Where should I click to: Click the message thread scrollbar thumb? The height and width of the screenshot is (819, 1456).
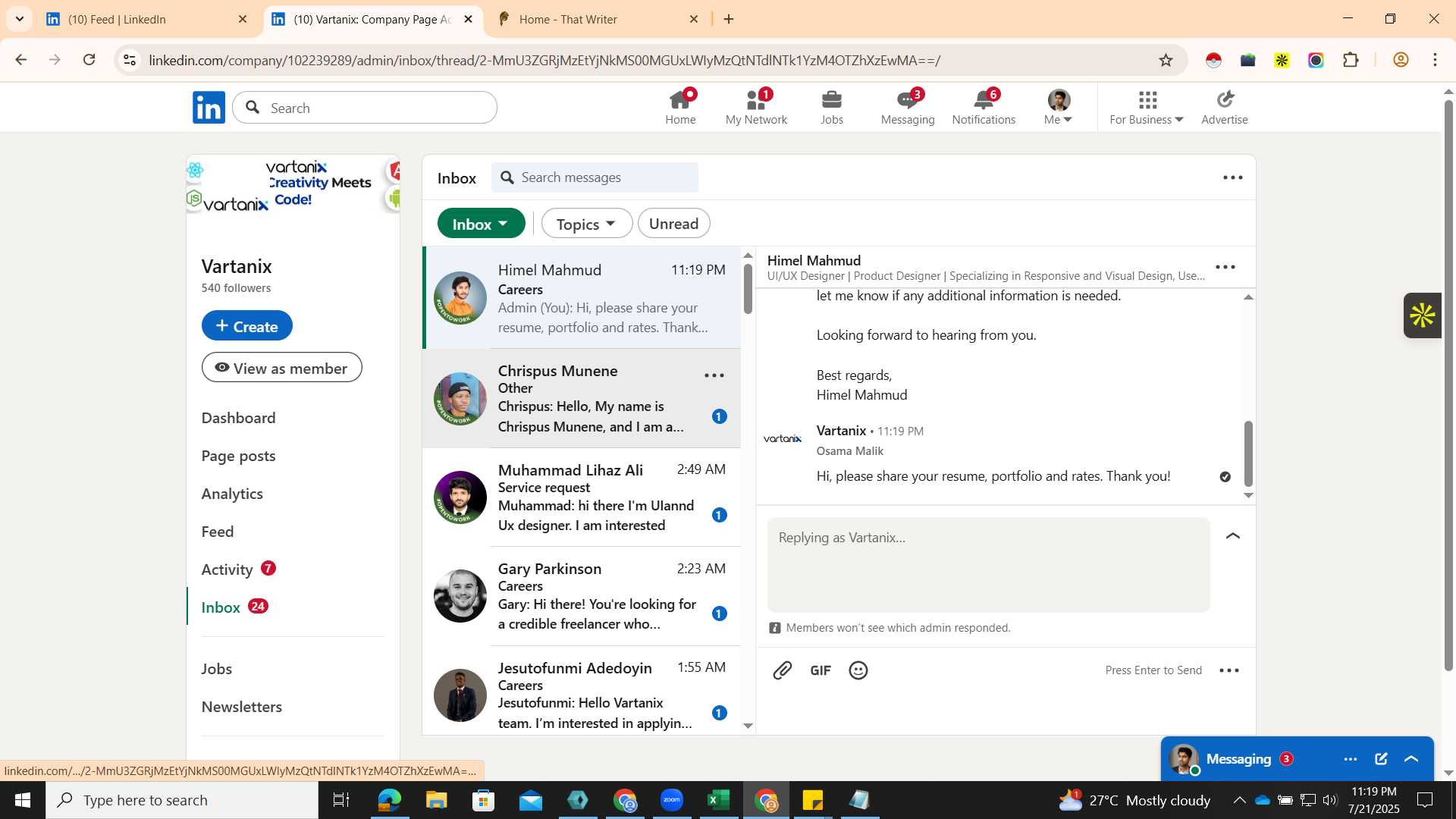pos(1248,453)
